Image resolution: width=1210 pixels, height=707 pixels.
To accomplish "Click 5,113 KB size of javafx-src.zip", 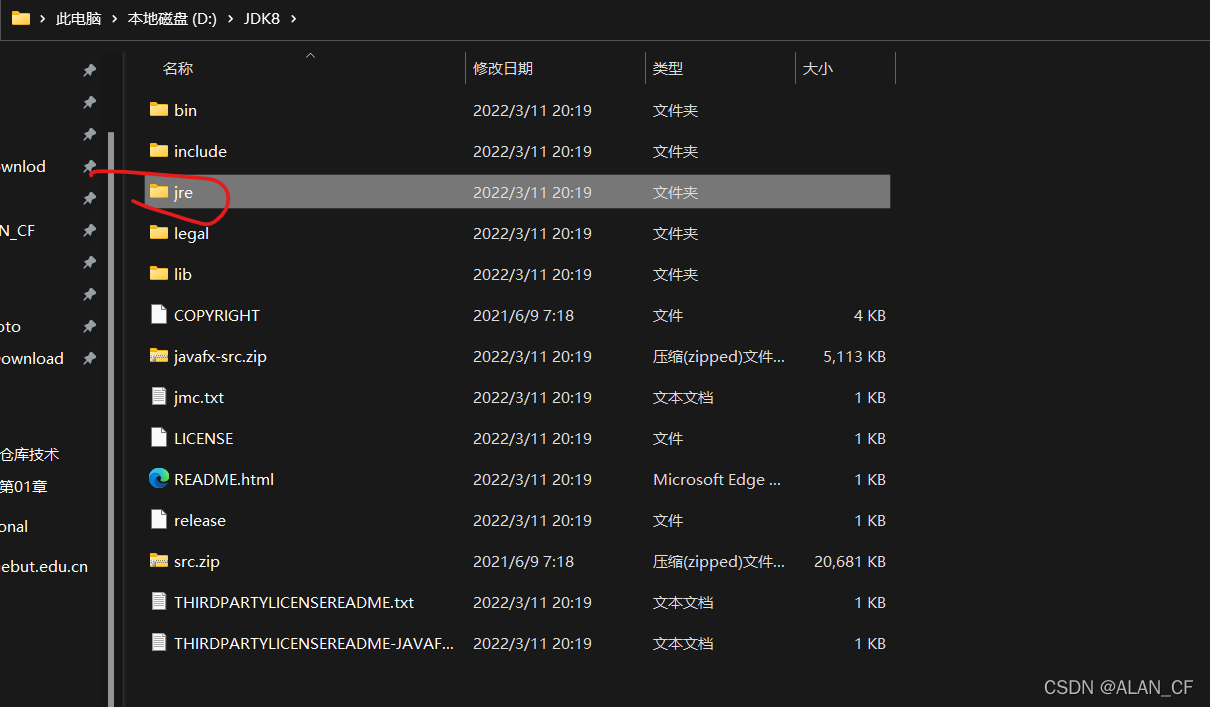I will [x=855, y=356].
